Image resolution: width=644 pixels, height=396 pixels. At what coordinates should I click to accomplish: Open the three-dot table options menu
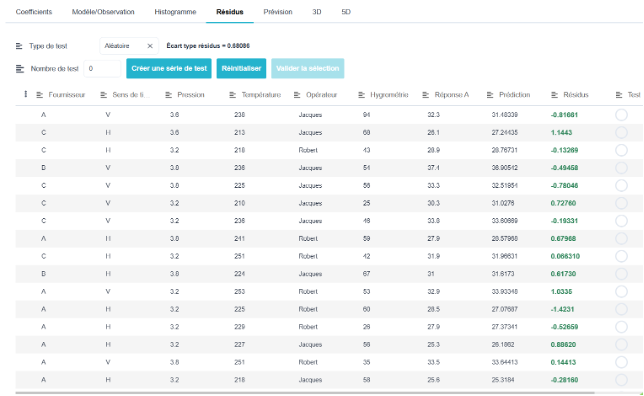tap(25, 94)
